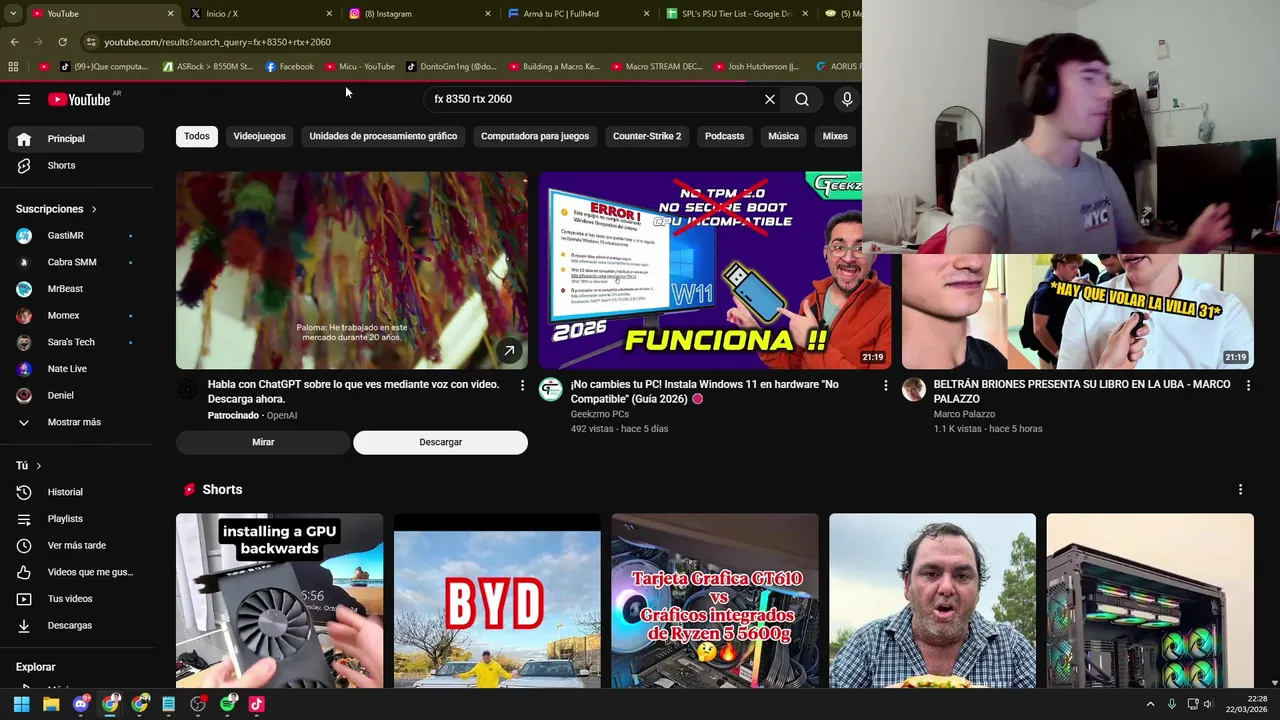Open the Windows Start menu
Screen dimensions: 1280x720
(21, 704)
